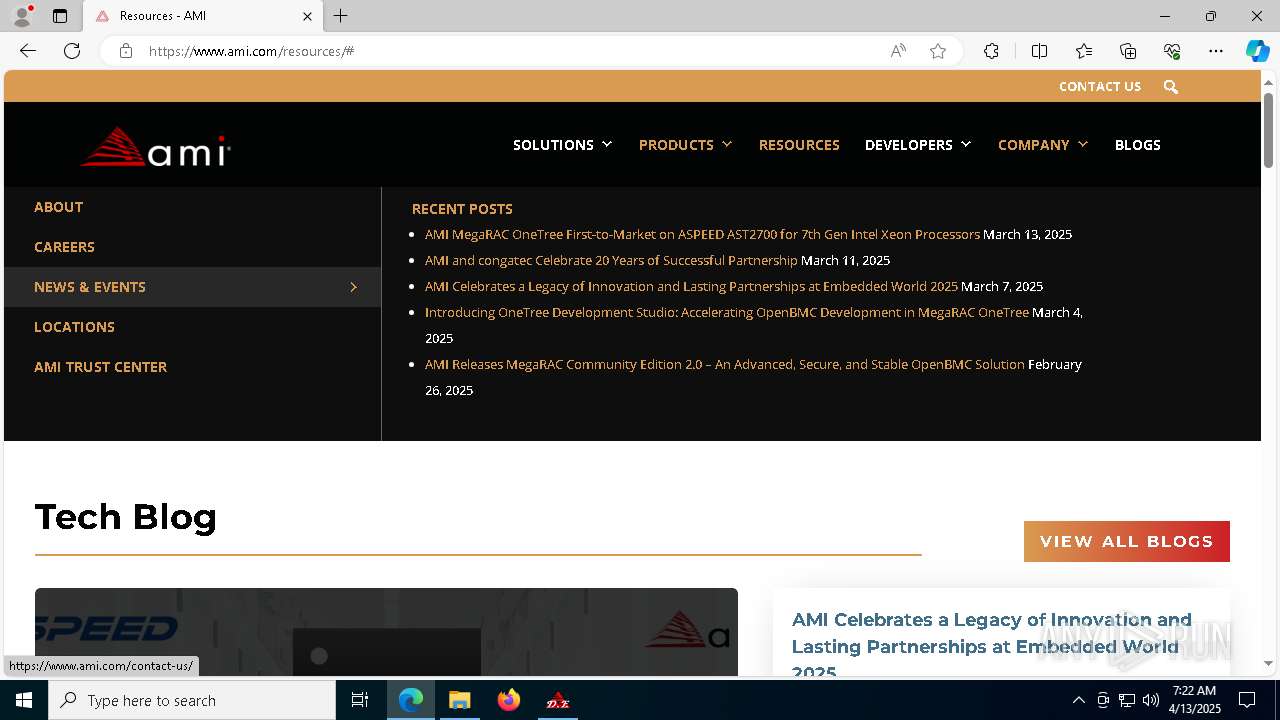
Task: Click the taskbar clock and date
Action: click(x=1194, y=700)
